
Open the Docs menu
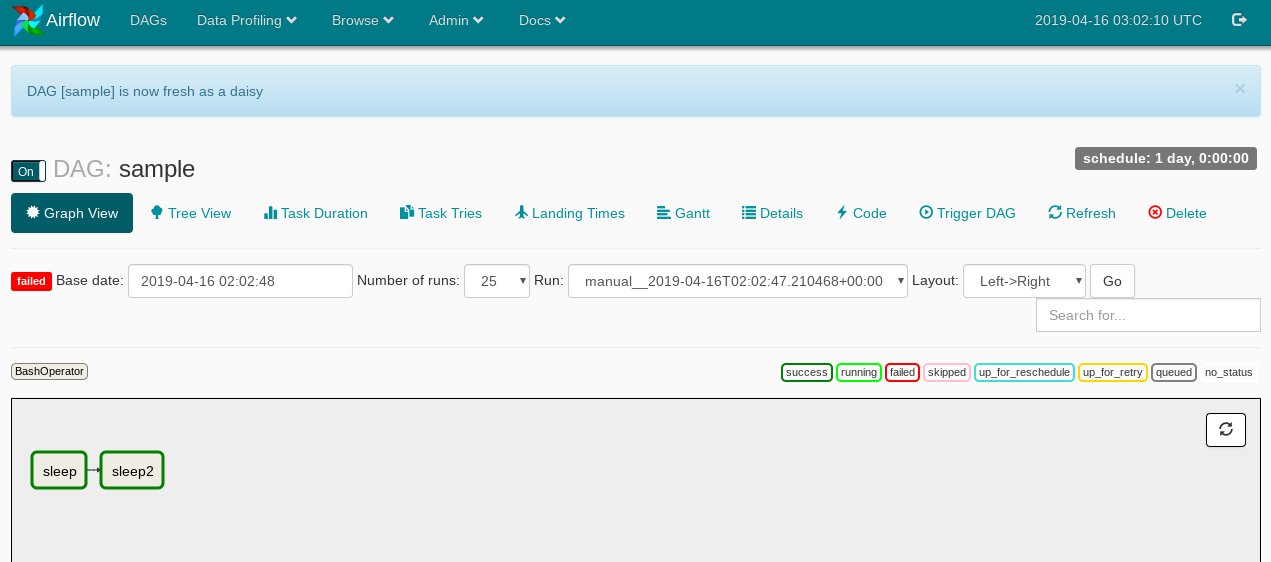click(x=542, y=20)
